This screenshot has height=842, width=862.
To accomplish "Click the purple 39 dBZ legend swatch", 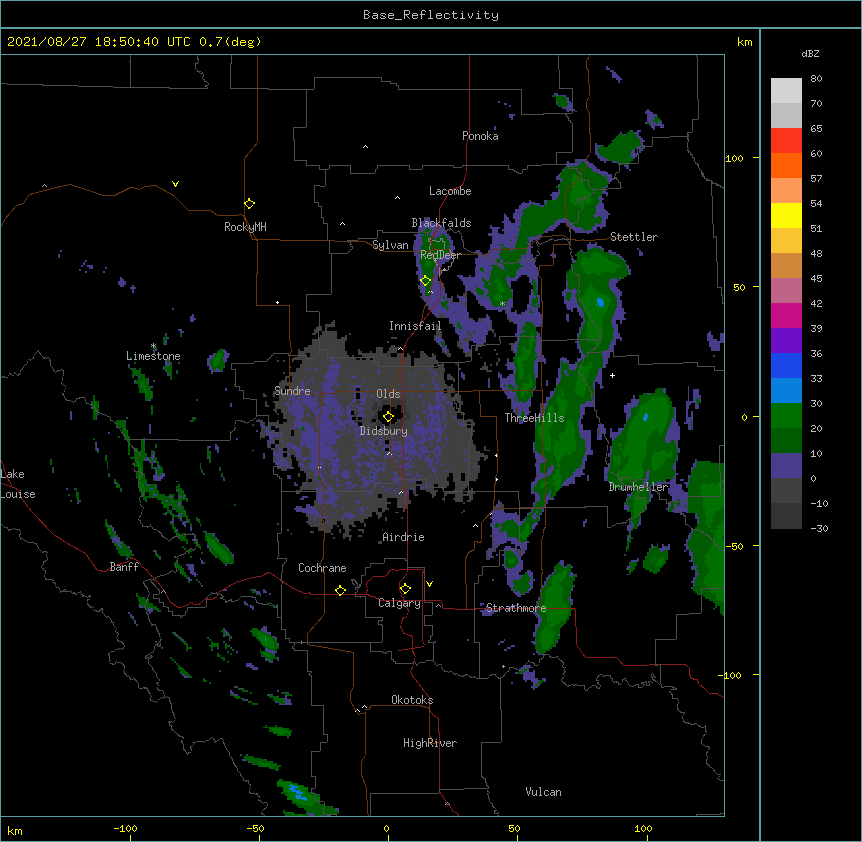I will pyautogui.click(x=786, y=341).
